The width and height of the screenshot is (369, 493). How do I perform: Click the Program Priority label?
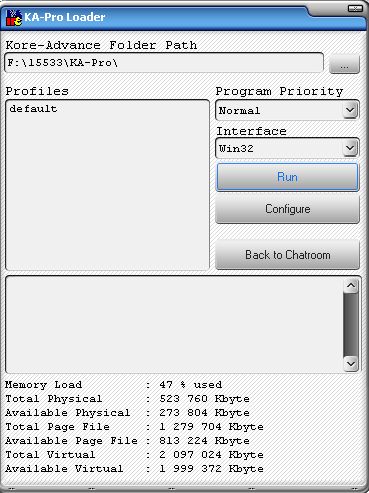279,91
